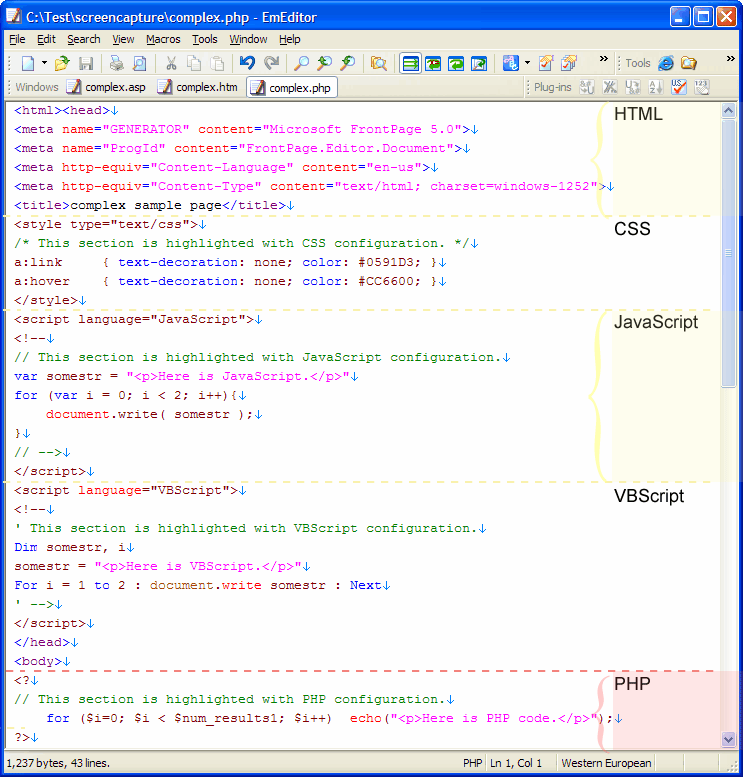Toggle the No Wrap mode button
743x777 pixels.
(x=410, y=63)
